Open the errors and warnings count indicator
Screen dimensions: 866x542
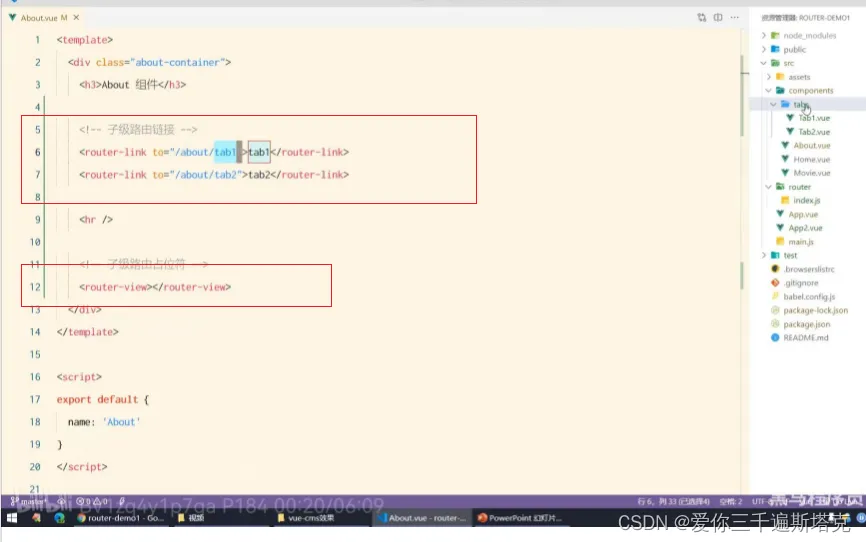tap(92, 502)
